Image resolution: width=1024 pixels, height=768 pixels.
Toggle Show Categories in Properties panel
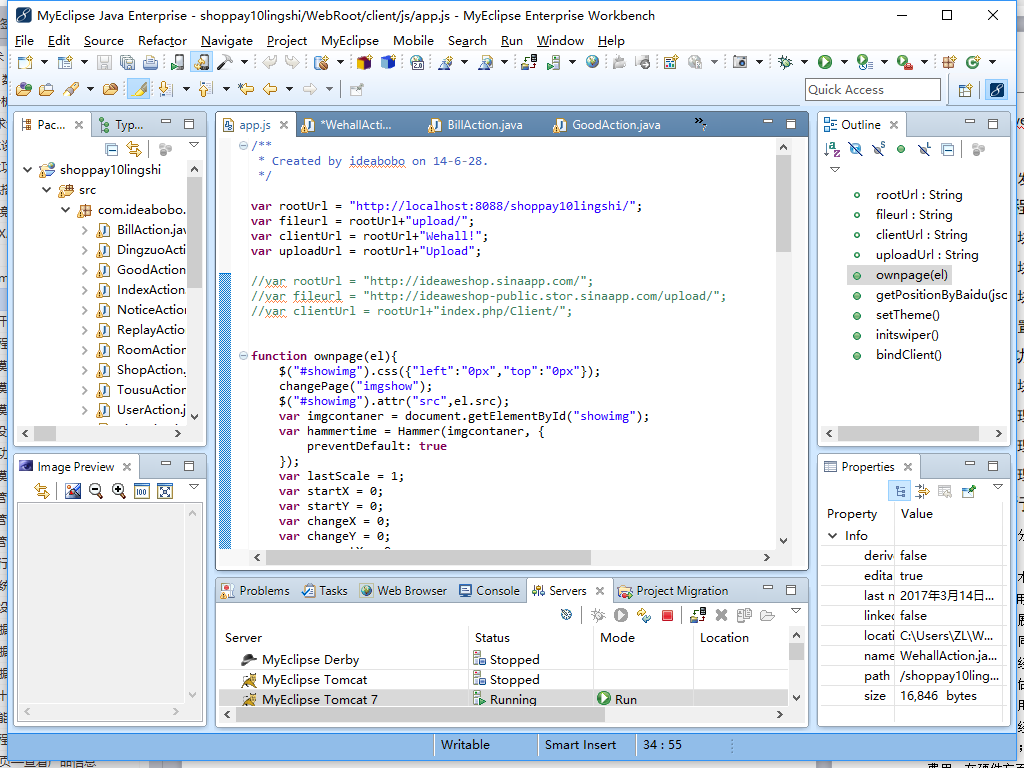(x=901, y=491)
